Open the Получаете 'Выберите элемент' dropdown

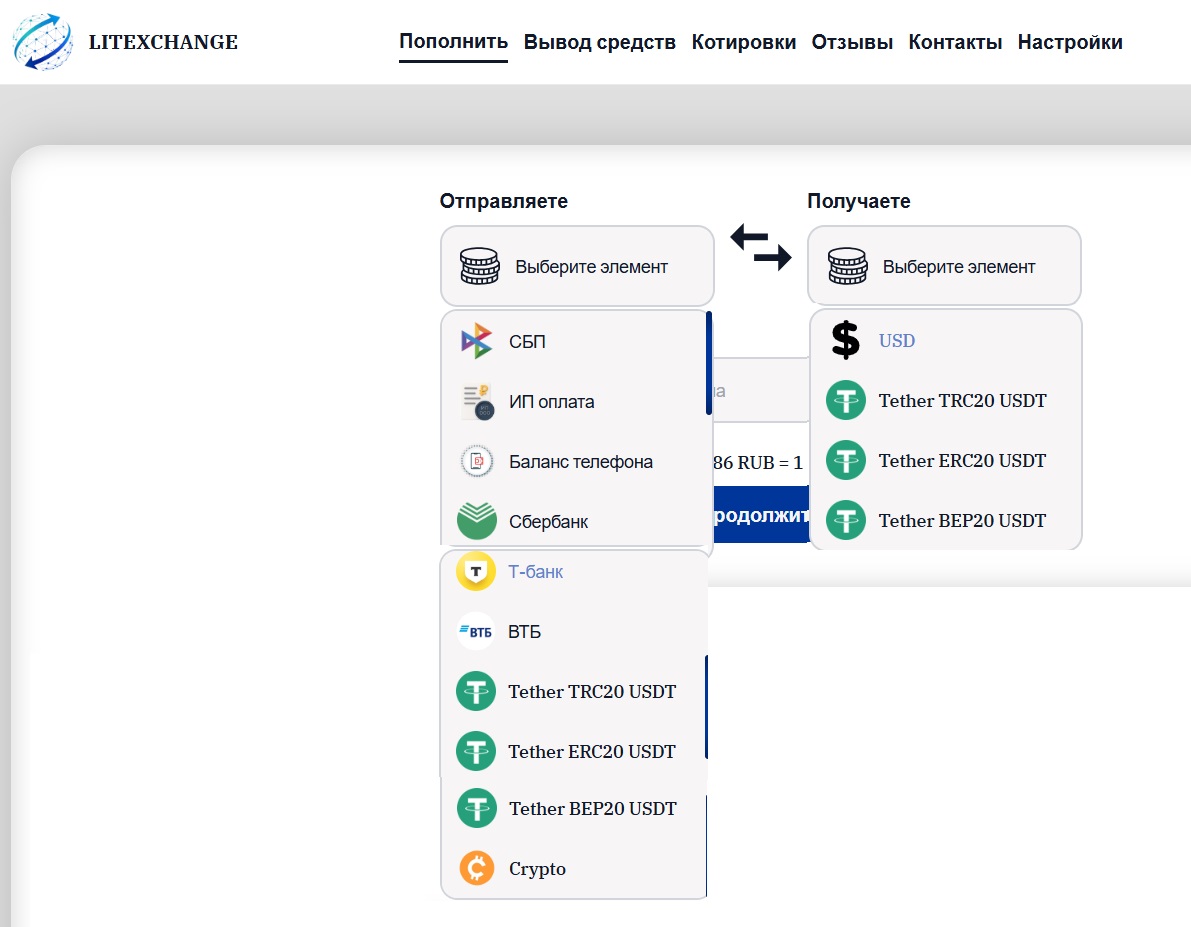click(944, 266)
